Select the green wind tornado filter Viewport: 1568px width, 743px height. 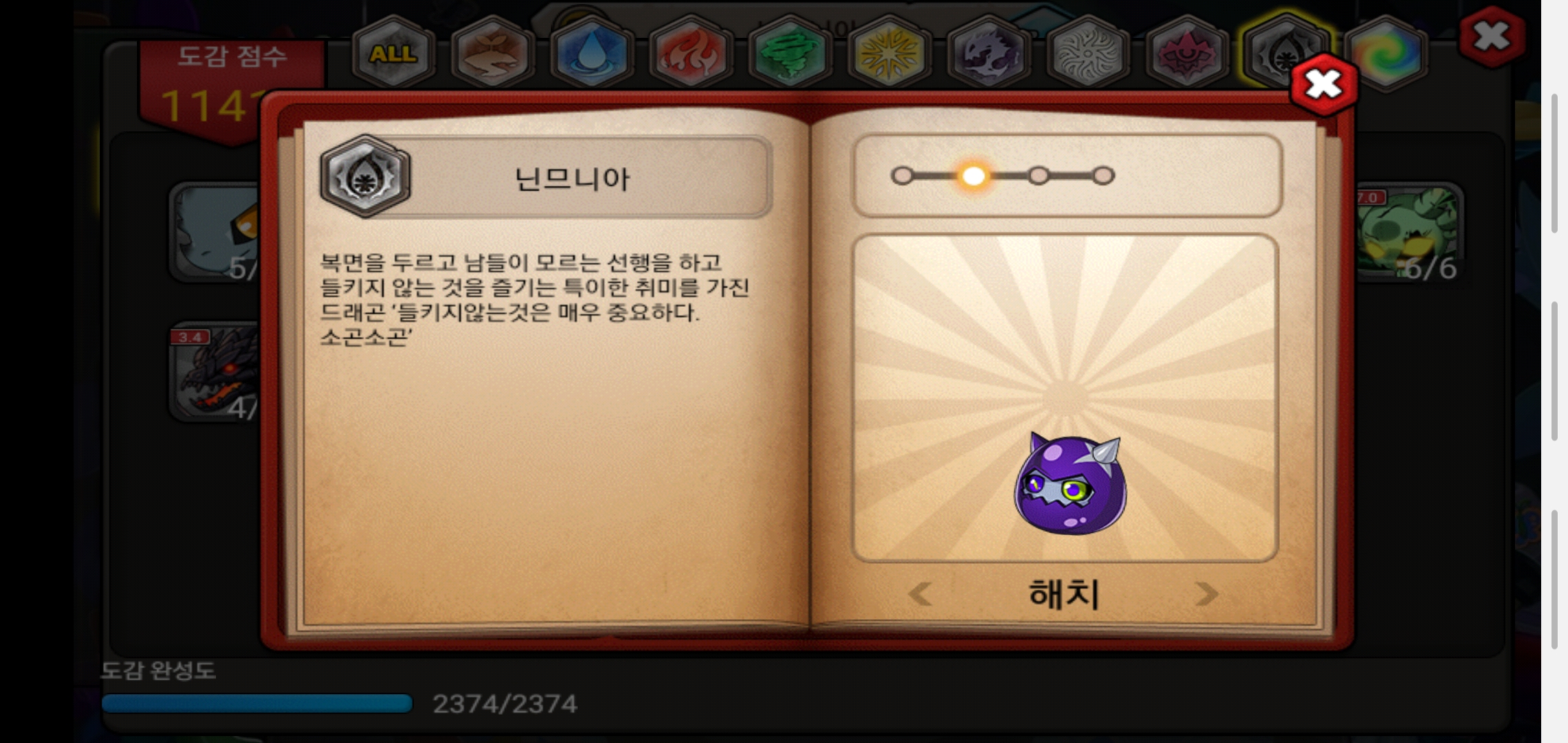point(790,52)
